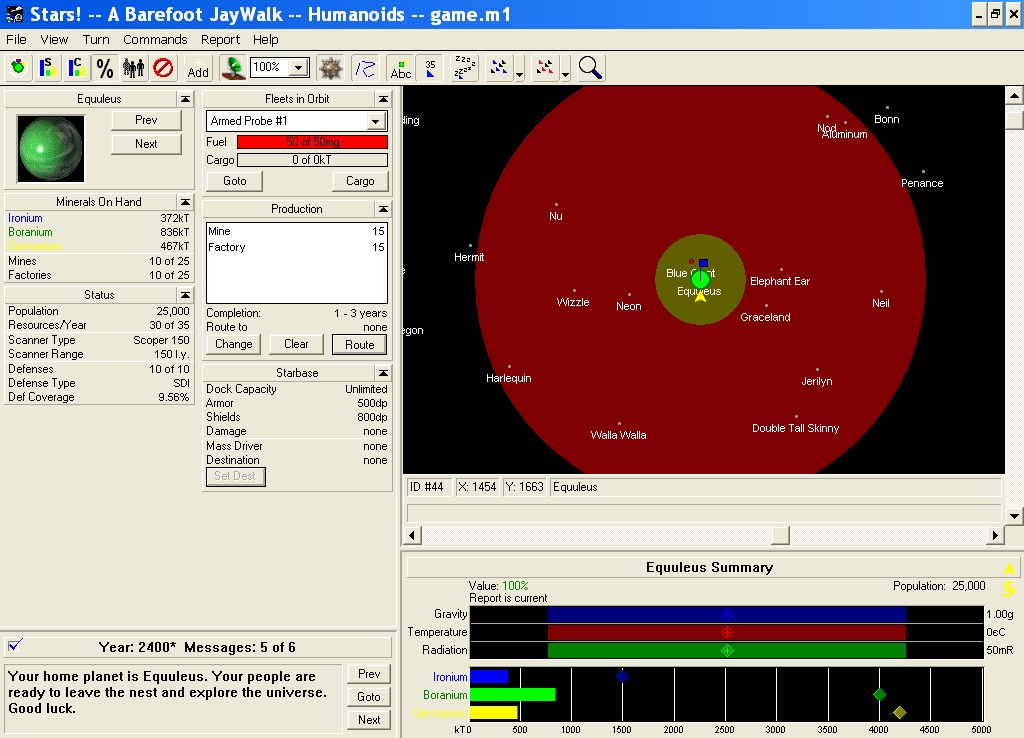Click the no player info view icon

pos(163,68)
